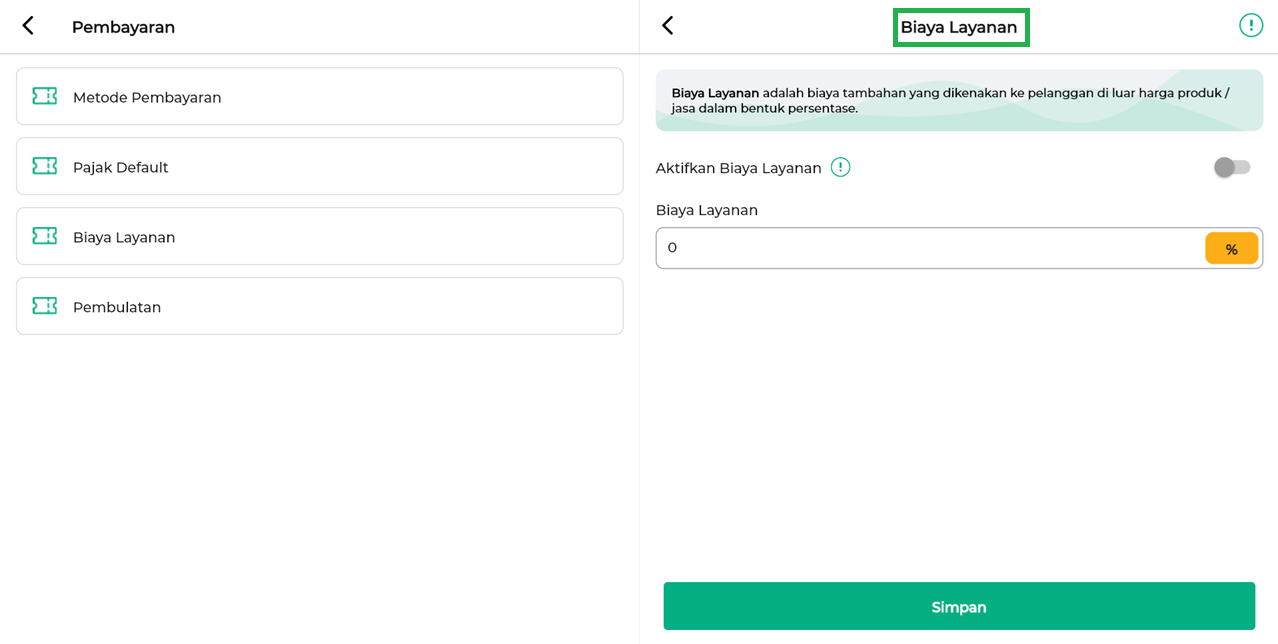Image resolution: width=1278 pixels, height=644 pixels.
Task: Click the back arrow beside Biaya Layanan title
Action: (668, 26)
